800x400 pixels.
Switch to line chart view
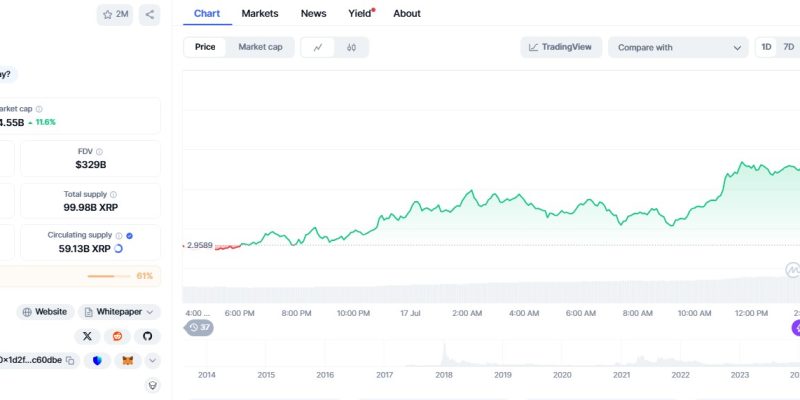coord(318,47)
